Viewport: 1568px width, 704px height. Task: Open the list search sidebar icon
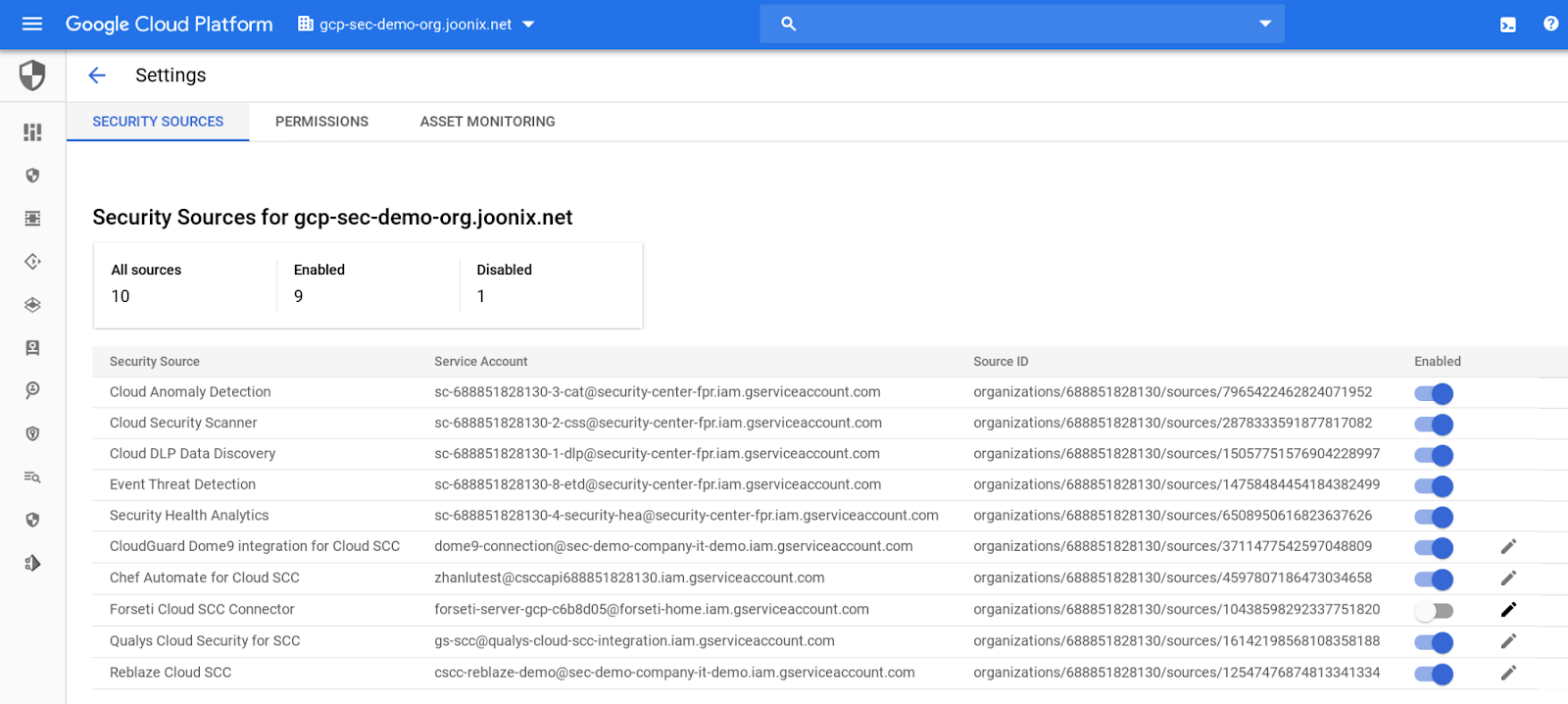point(32,477)
